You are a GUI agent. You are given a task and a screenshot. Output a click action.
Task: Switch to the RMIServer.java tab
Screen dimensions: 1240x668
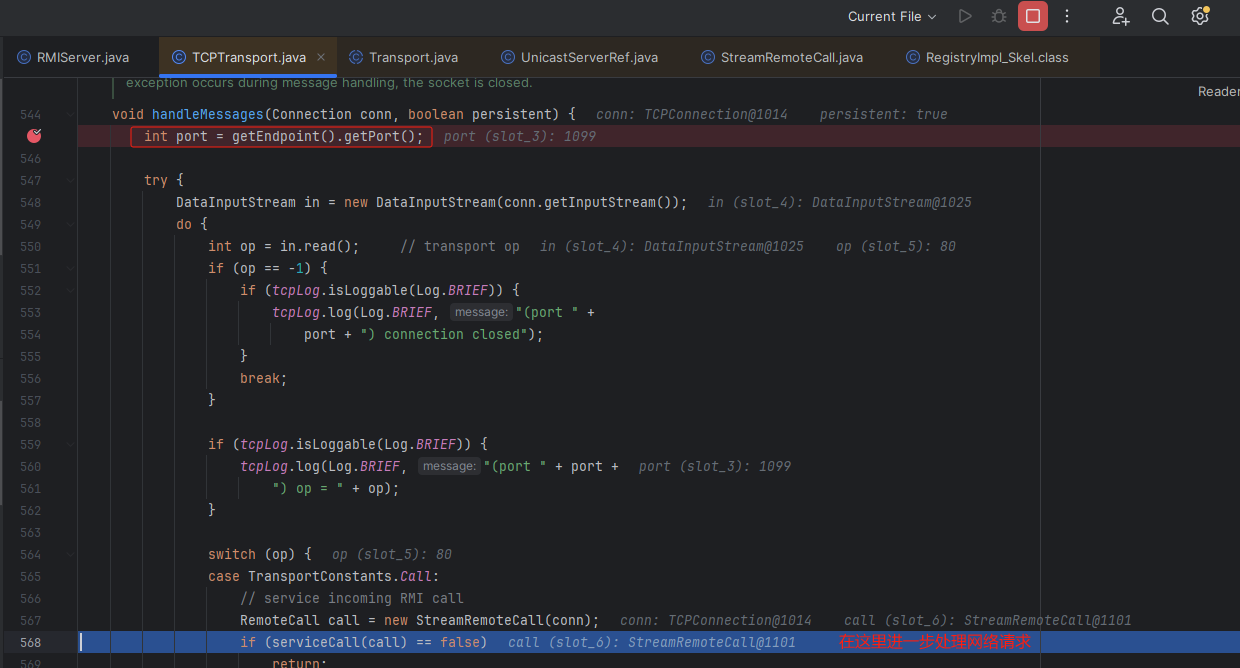[x=73, y=57]
